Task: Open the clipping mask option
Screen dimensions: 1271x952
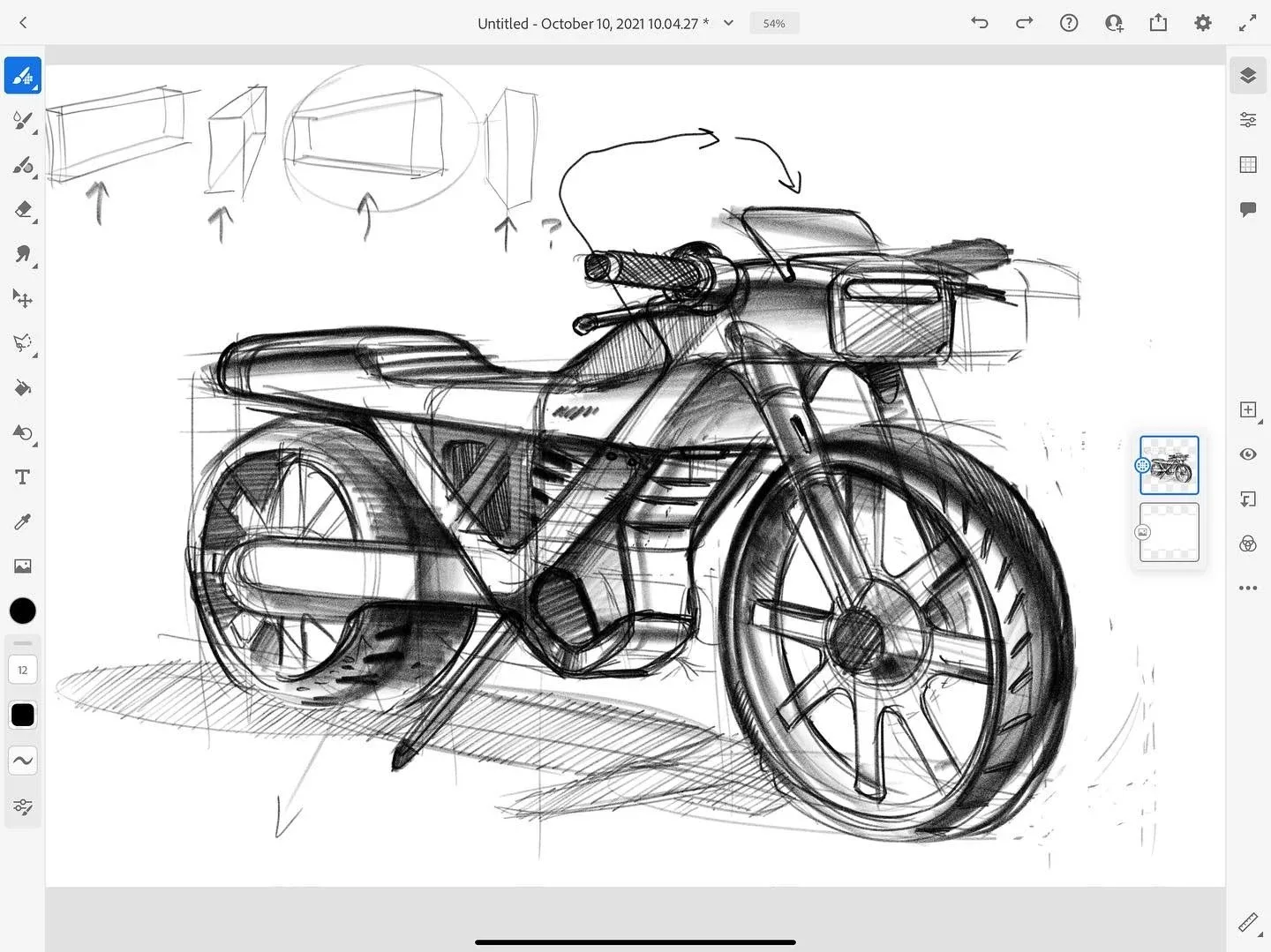Action: (1248, 499)
